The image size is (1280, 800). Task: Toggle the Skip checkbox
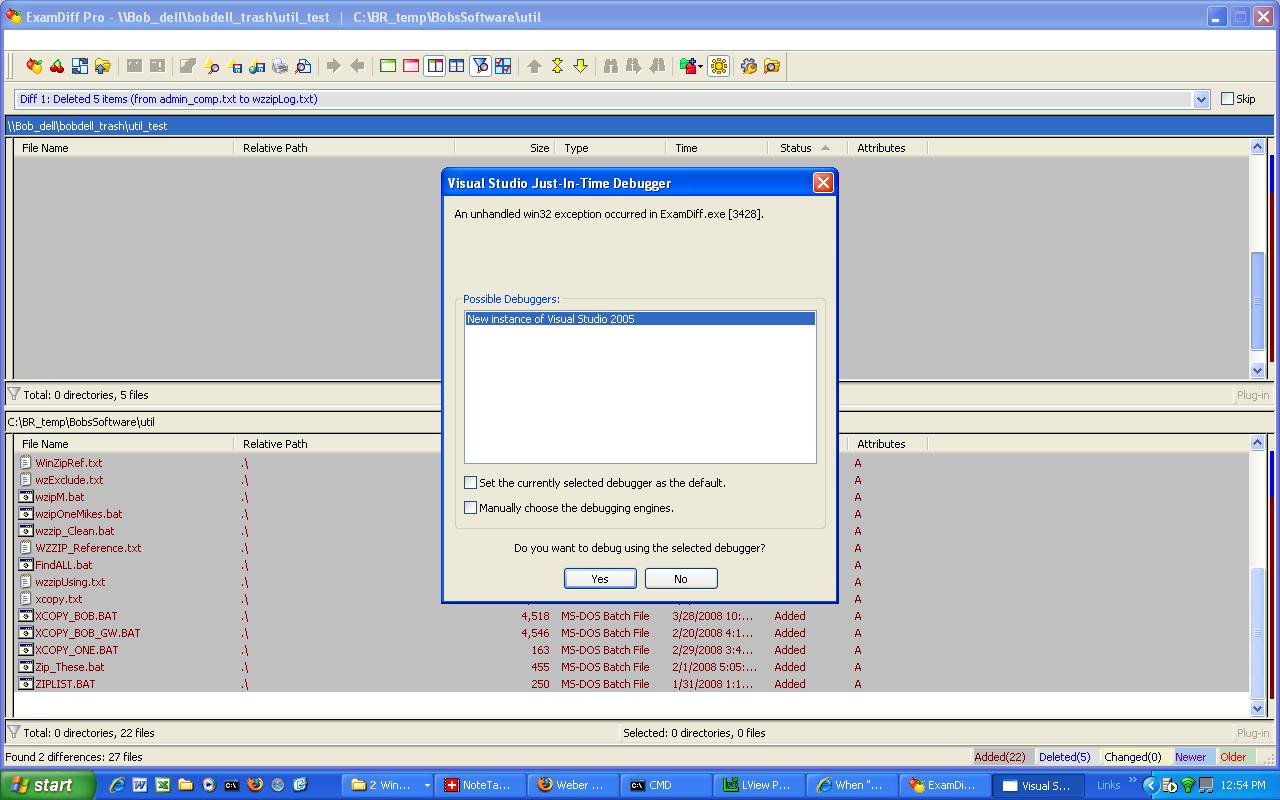point(1227,99)
